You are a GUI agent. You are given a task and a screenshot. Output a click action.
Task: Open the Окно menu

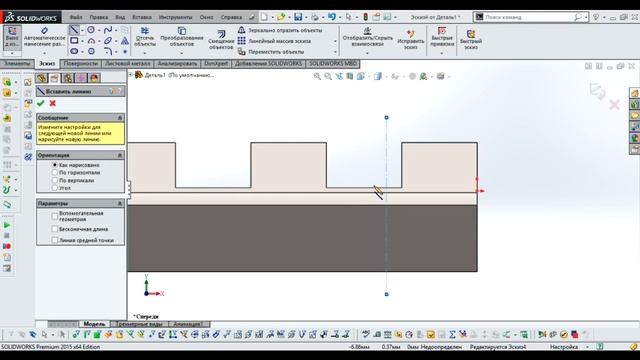(x=207, y=17)
